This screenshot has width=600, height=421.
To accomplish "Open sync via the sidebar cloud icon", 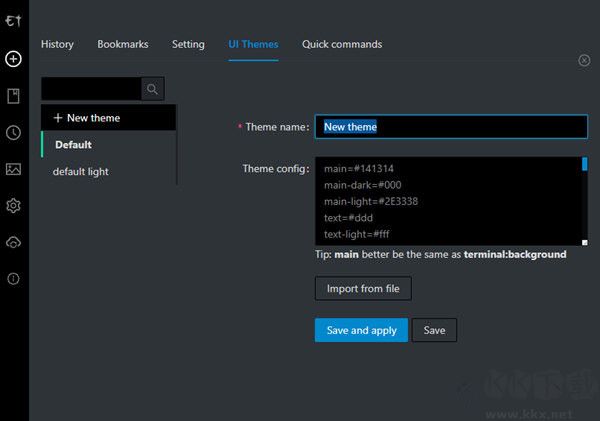I will 13,242.
